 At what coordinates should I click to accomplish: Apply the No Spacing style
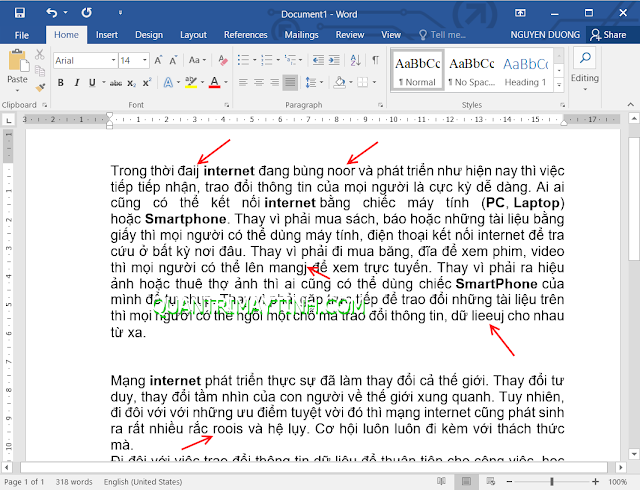(471, 70)
